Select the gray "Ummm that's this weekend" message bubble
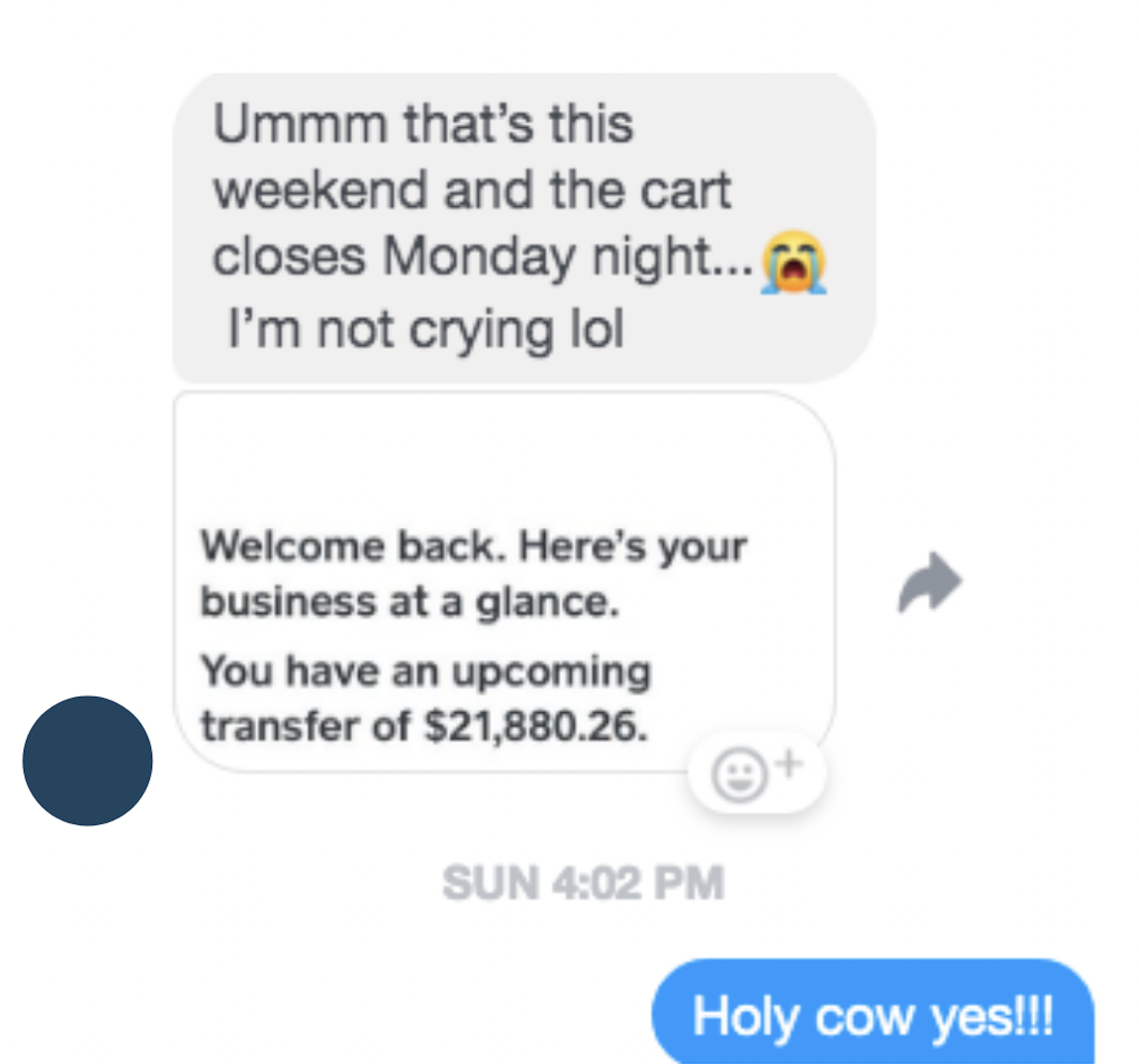1139x1064 pixels. point(524,227)
